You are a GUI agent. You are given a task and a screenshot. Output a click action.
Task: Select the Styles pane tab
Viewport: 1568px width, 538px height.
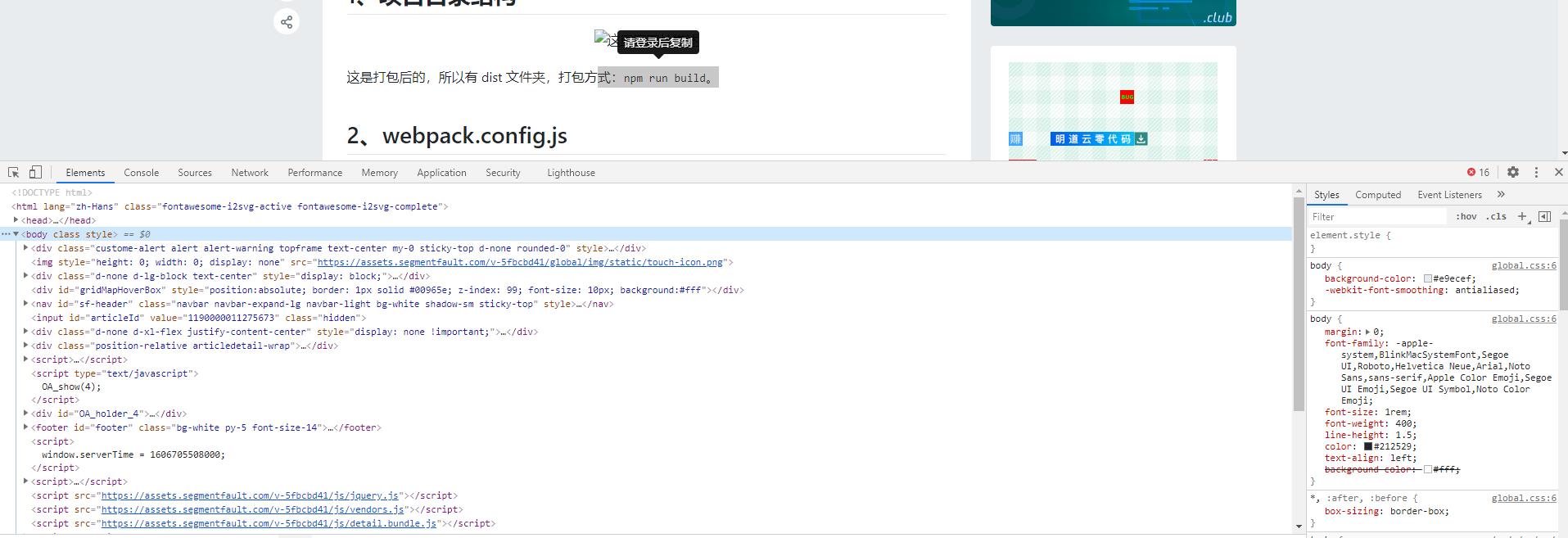[x=1326, y=195]
